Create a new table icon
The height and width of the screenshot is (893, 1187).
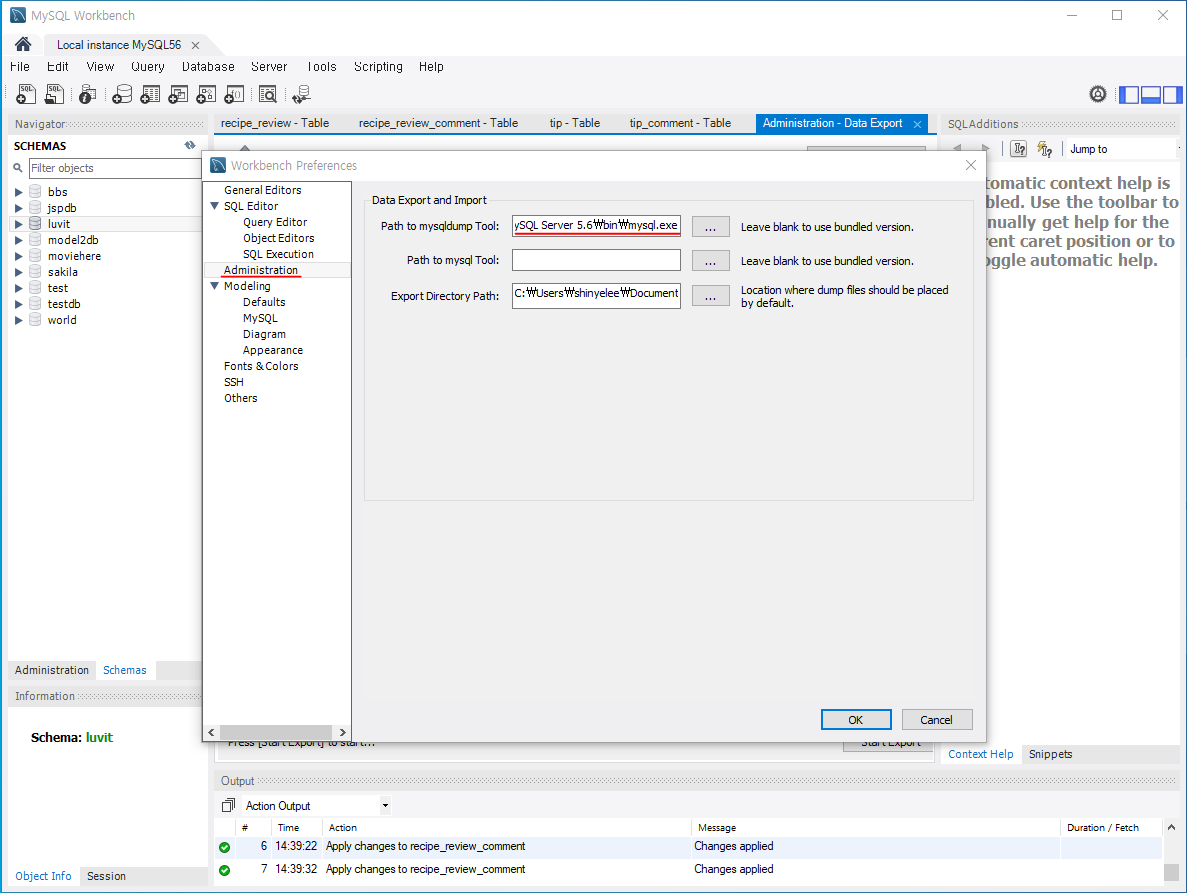(150, 94)
